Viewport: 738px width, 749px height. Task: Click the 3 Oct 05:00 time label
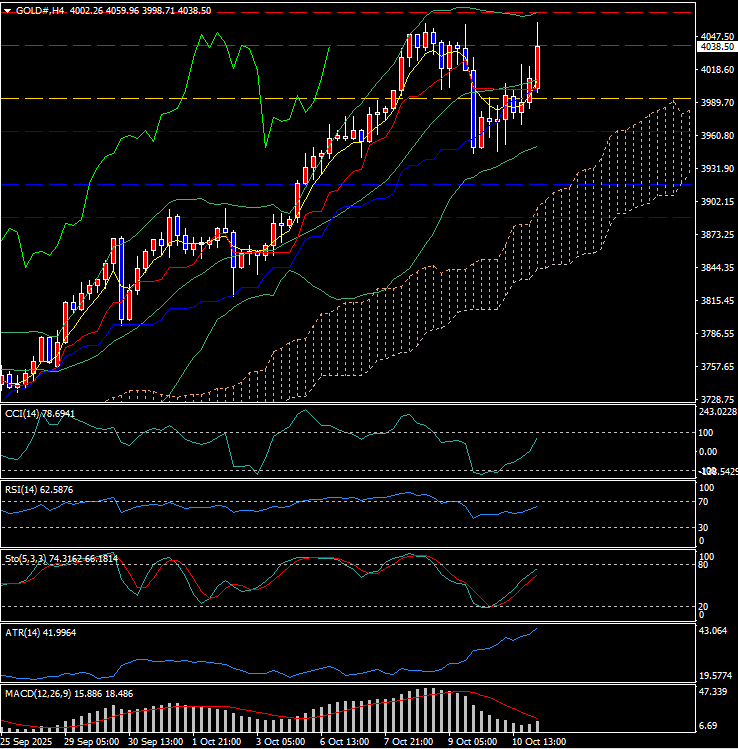click(279, 742)
